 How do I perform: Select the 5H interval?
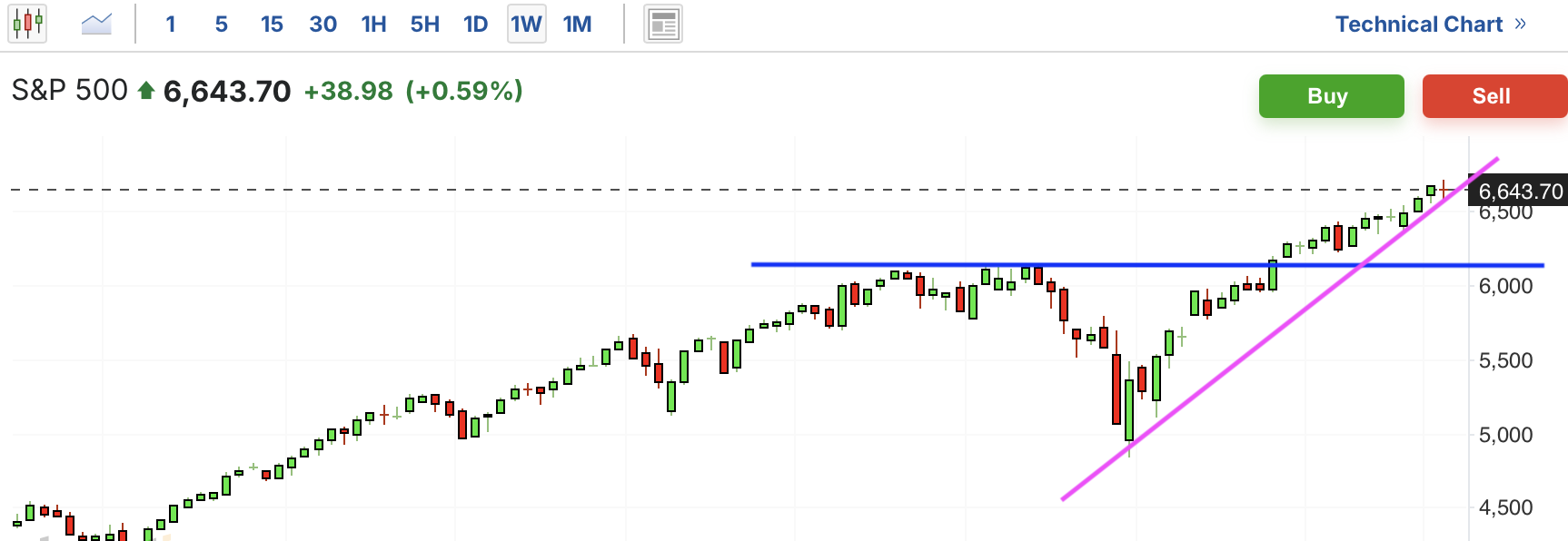coord(424,24)
